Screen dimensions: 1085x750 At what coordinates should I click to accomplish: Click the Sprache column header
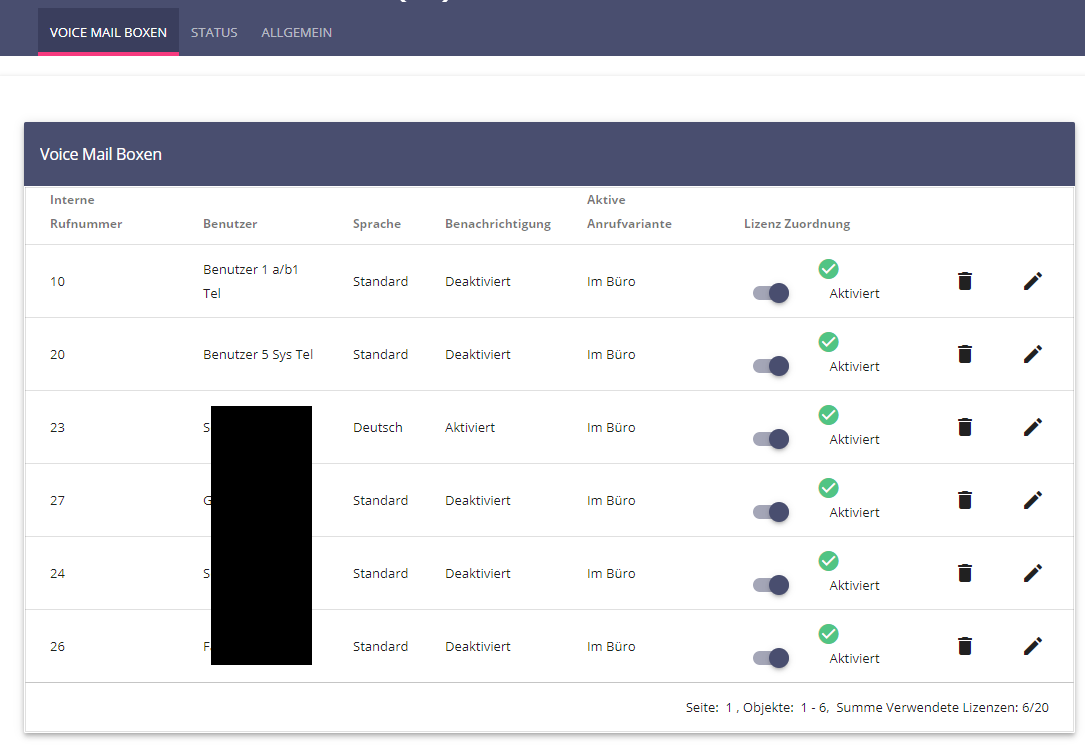click(376, 224)
